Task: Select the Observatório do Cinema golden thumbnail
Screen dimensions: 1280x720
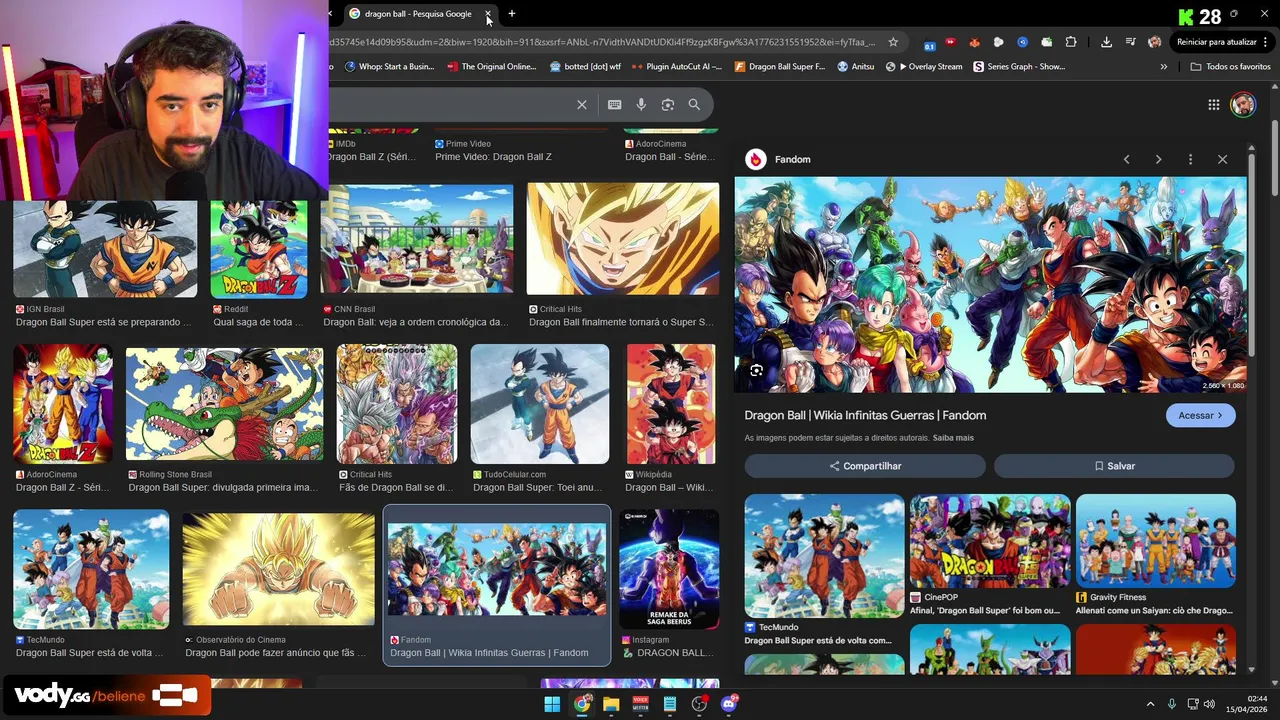Action: click(279, 570)
